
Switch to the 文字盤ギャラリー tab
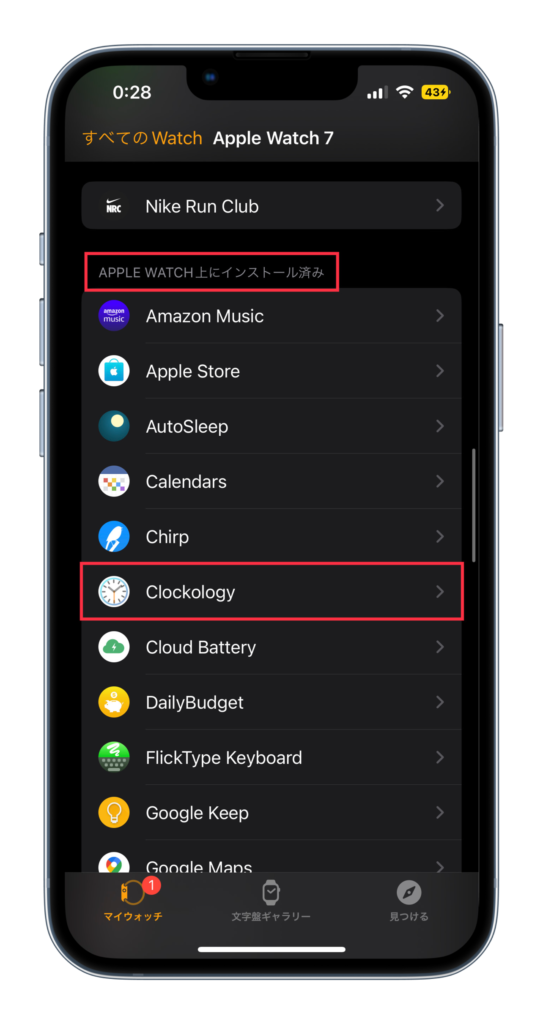click(x=271, y=901)
